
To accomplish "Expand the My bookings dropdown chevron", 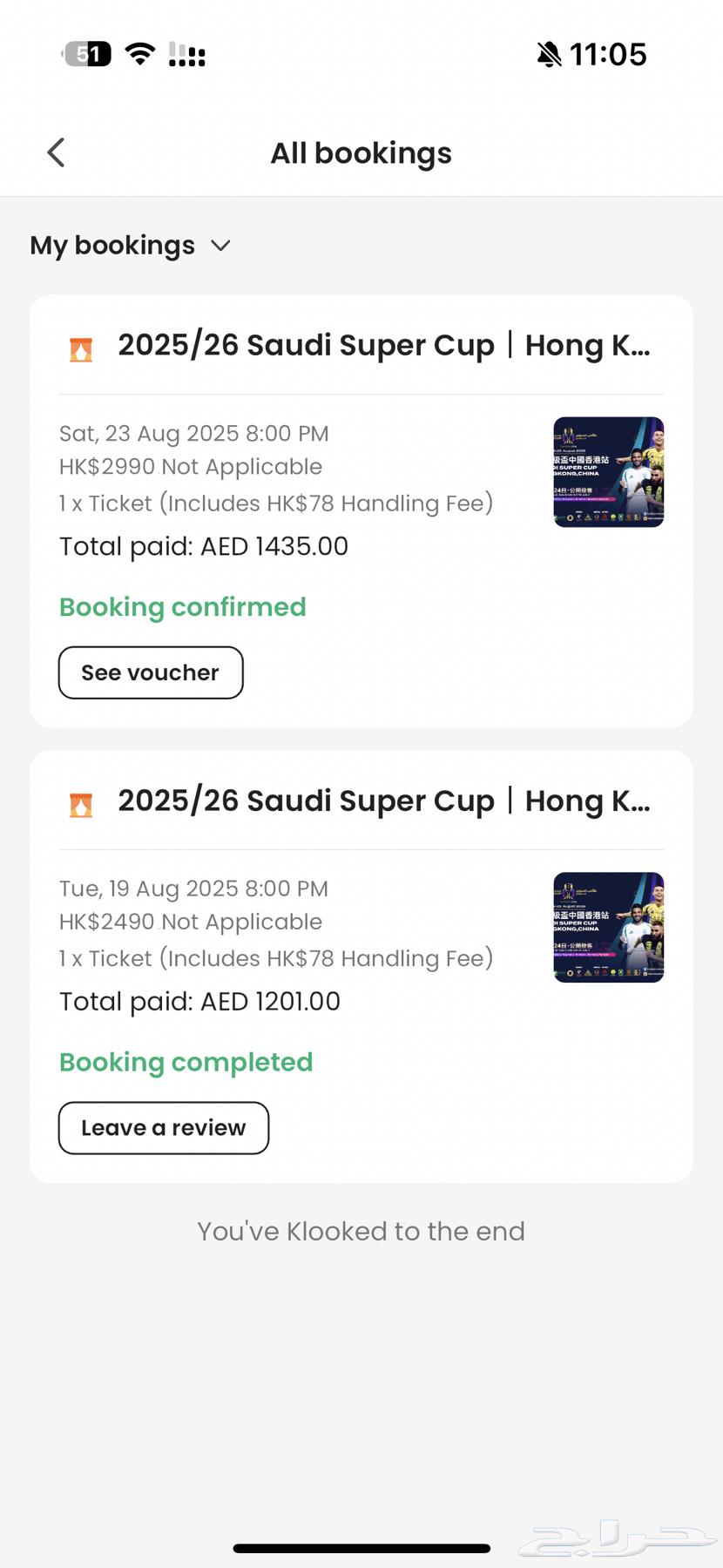I will pos(221,246).
